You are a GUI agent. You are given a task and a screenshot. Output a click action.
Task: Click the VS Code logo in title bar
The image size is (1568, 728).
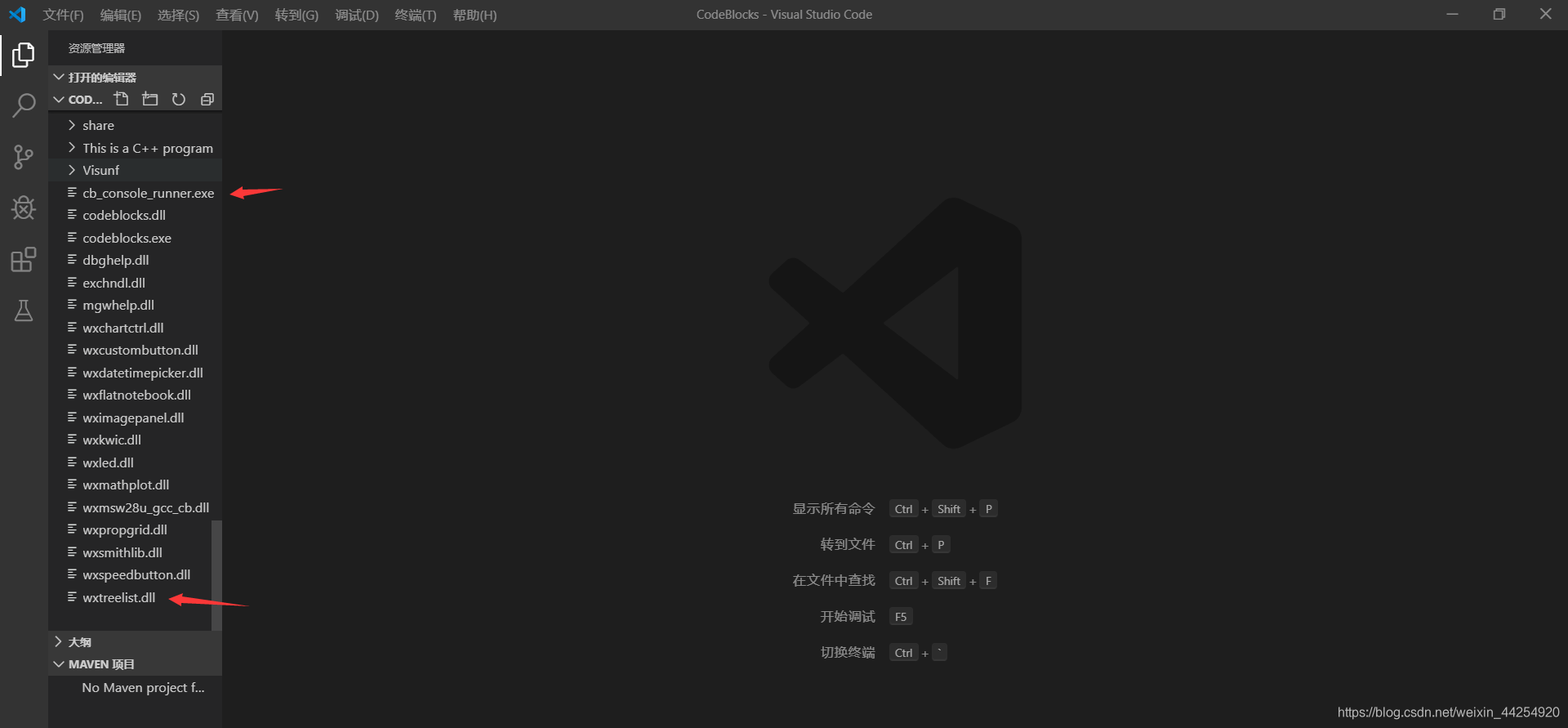[x=17, y=15]
